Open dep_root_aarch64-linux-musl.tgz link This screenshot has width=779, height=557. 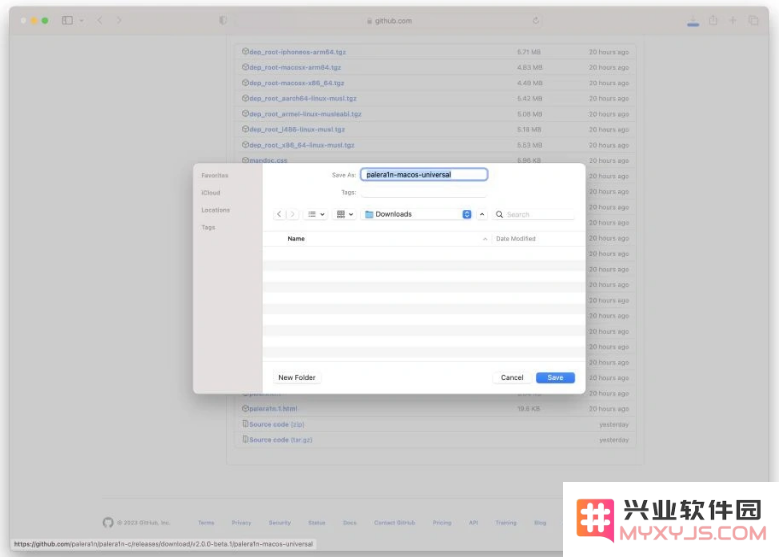pyautogui.click(x=303, y=98)
